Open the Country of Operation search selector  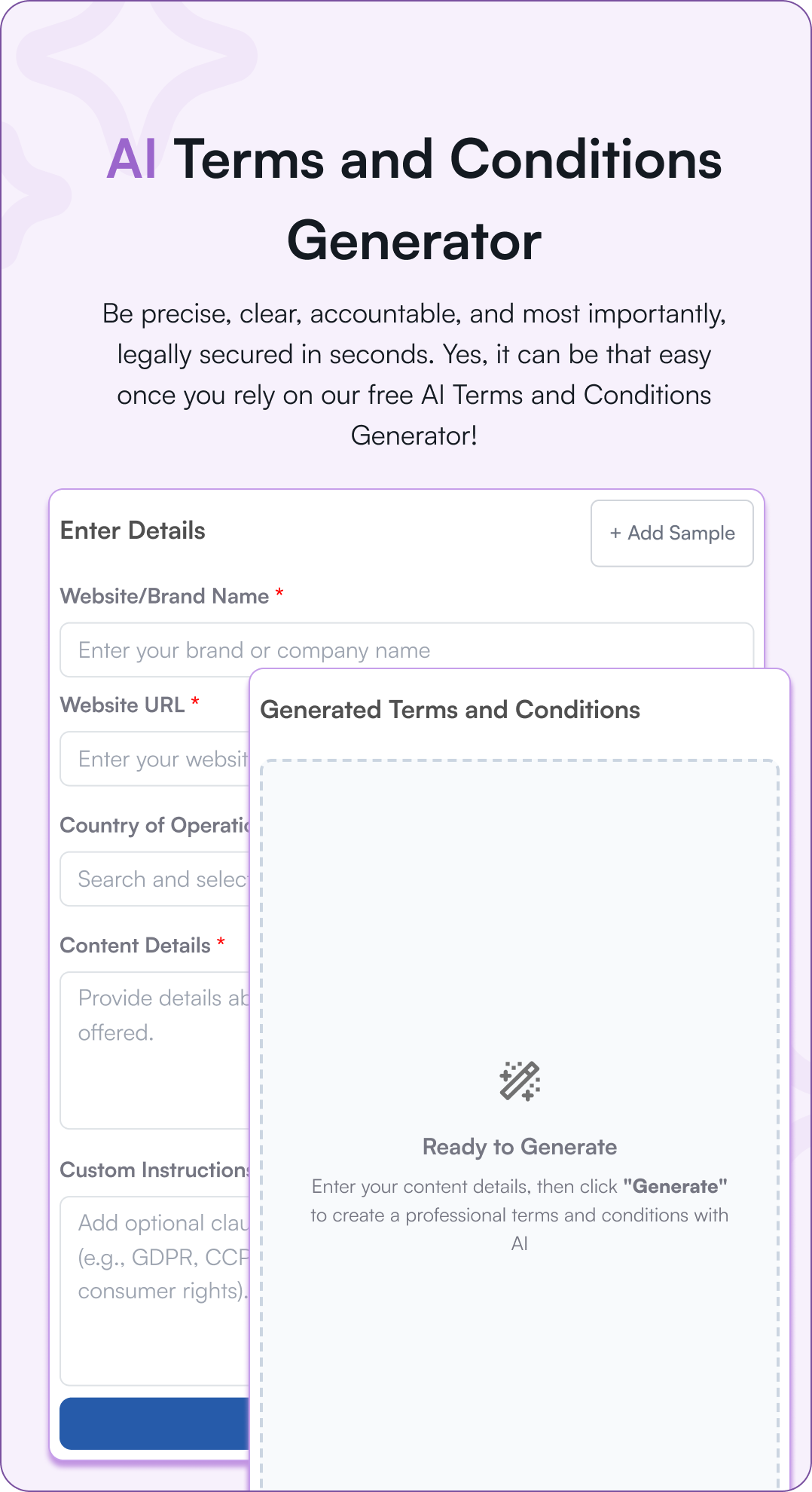tap(151, 879)
